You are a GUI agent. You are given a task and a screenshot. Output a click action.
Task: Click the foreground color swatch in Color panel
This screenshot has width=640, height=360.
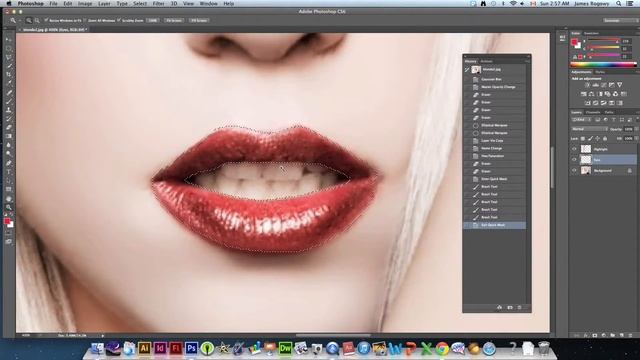click(x=574, y=42)
